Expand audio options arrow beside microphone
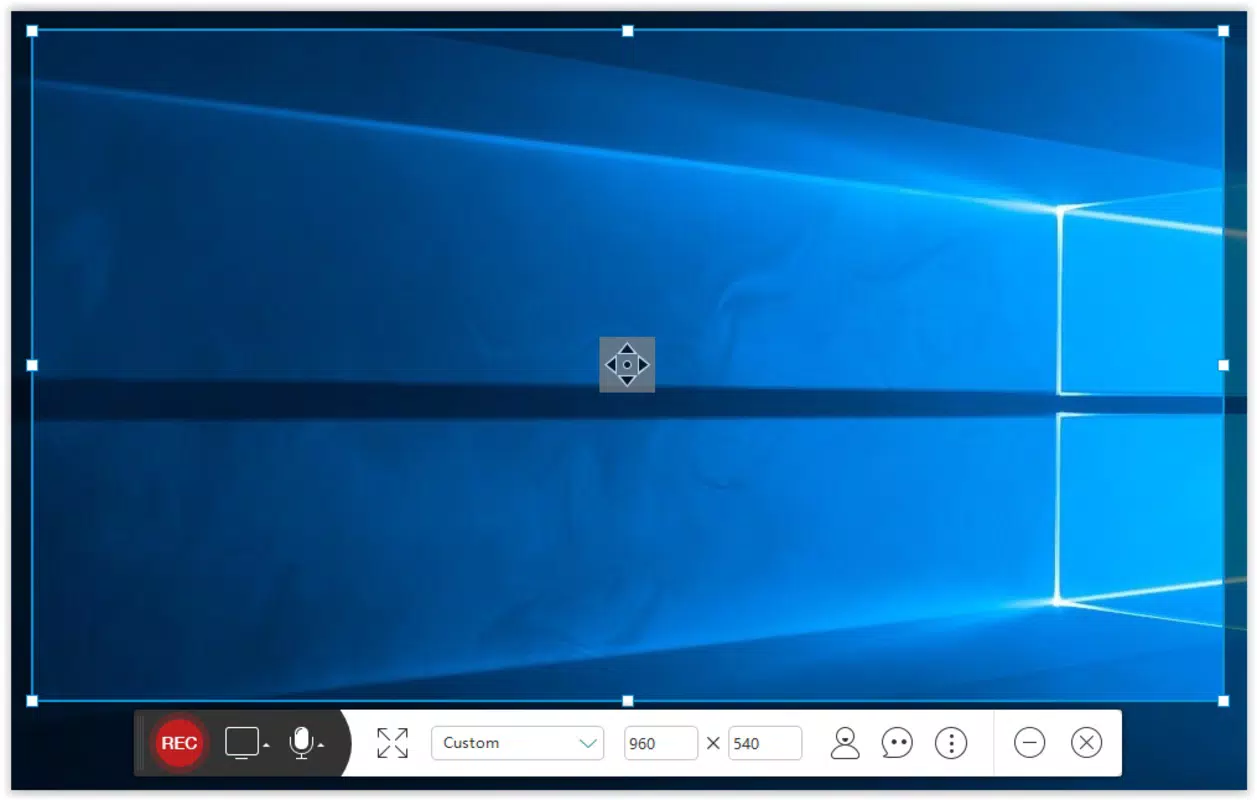The width and height of the screenshot is (1257, 800). 320,745
